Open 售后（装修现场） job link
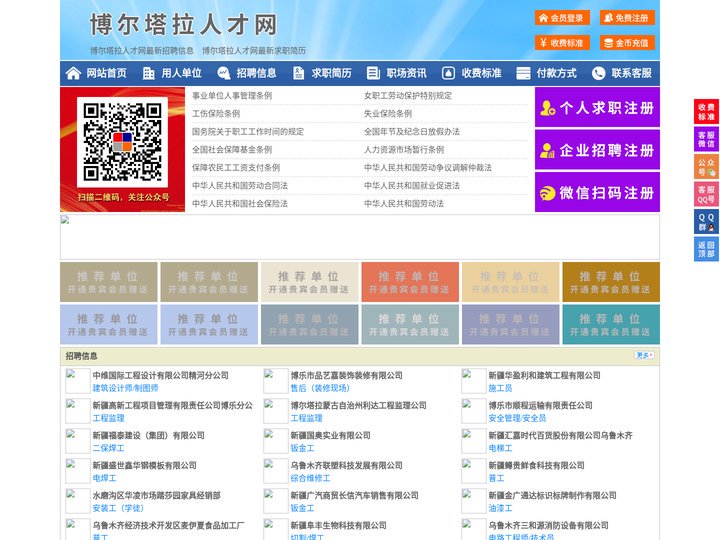Viewport: 720px width, 540px height. point(320,388)
